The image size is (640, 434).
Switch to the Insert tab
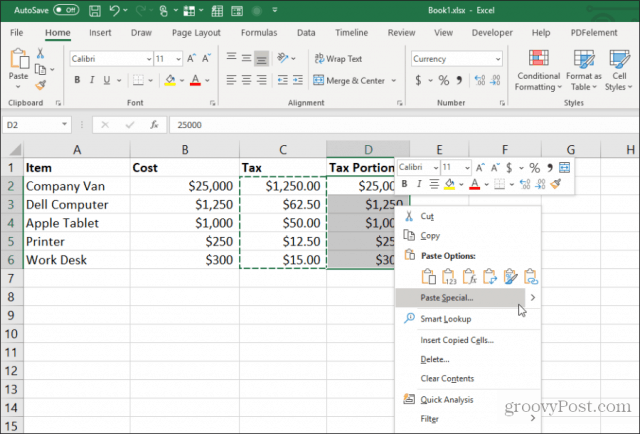100,33
